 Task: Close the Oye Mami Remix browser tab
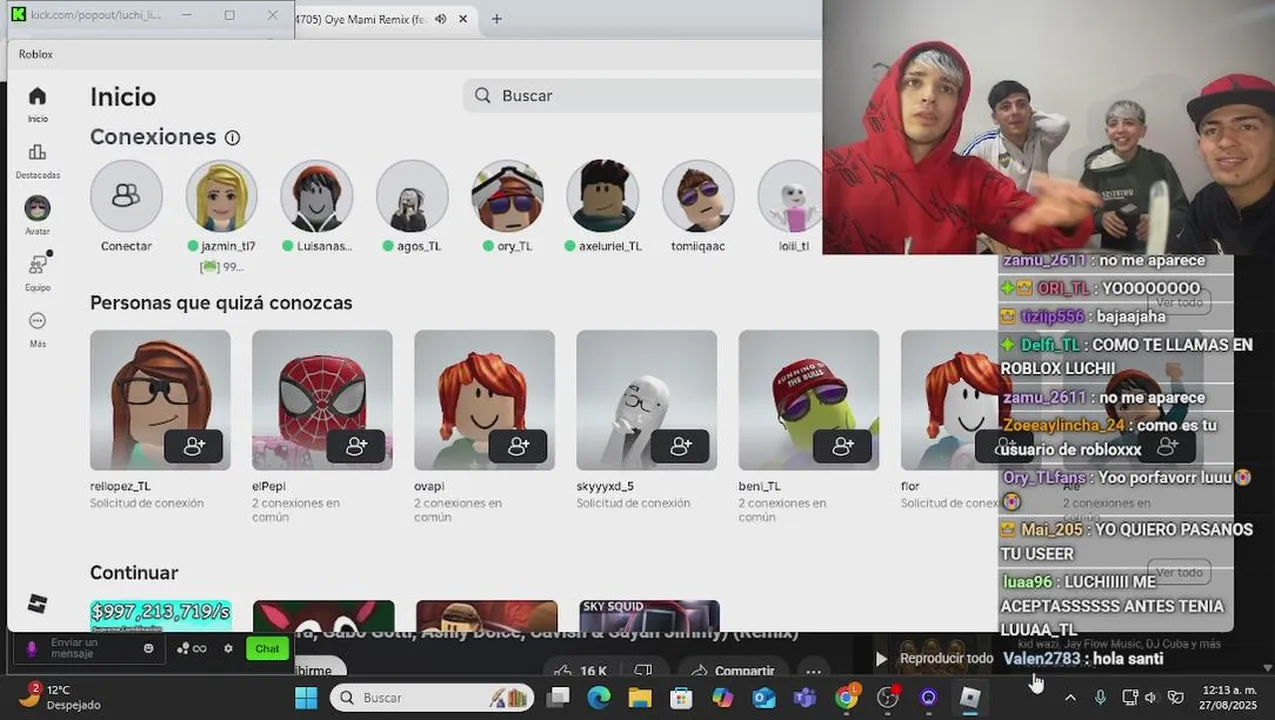(x=463, y=18)
